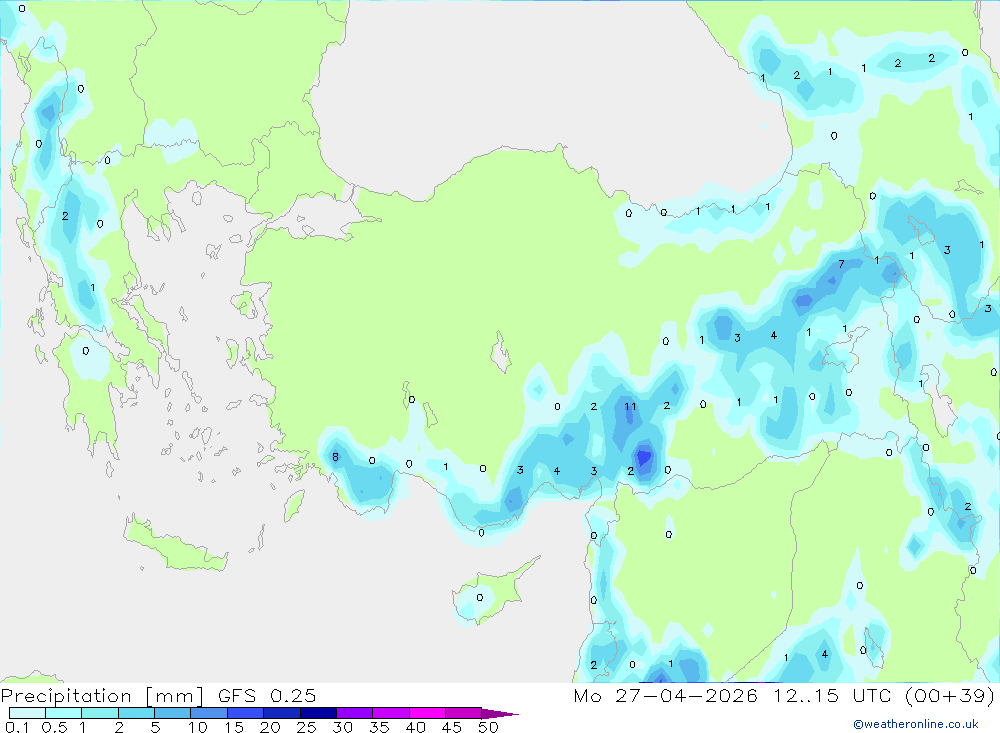Click the '35' legend scale label
The width and height of the screenshot is (1000, 733).
coord(379,727)
